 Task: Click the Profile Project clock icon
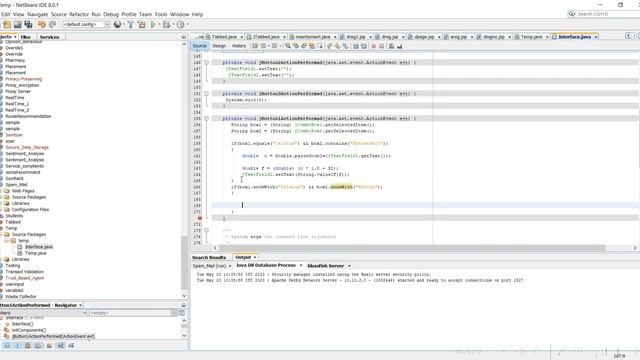[181, 24]
